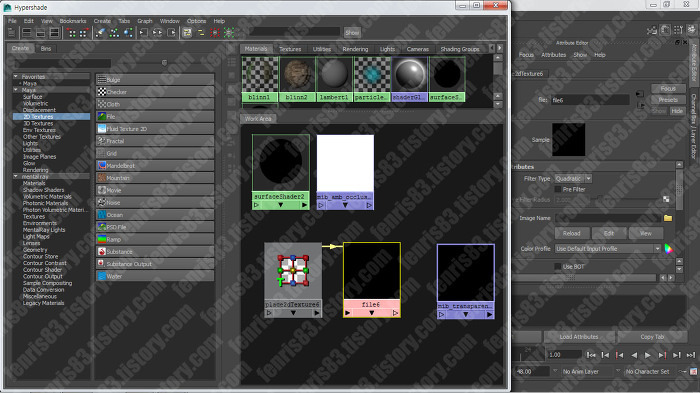Switch to the Textures tab
This screenshot has width=700, height=393.
point(290,49)
